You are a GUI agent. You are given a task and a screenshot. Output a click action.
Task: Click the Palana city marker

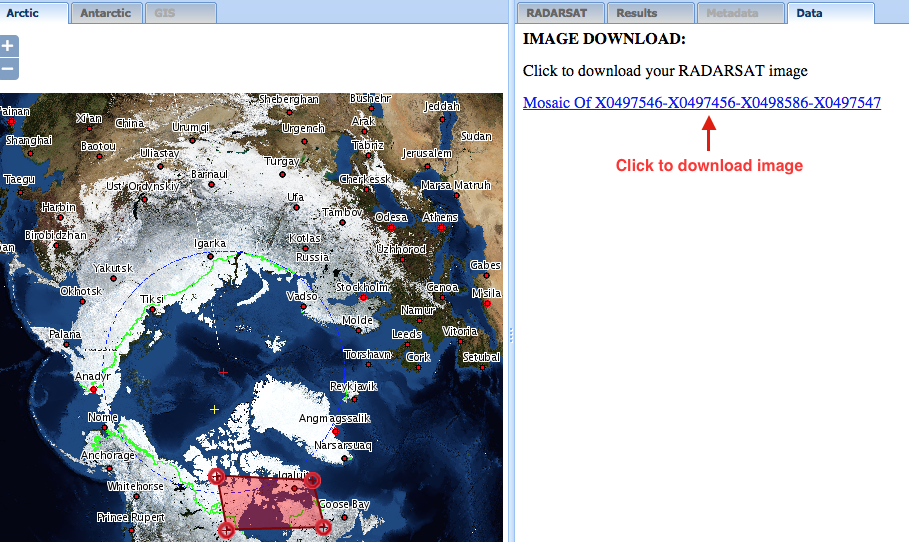point(67,344)
